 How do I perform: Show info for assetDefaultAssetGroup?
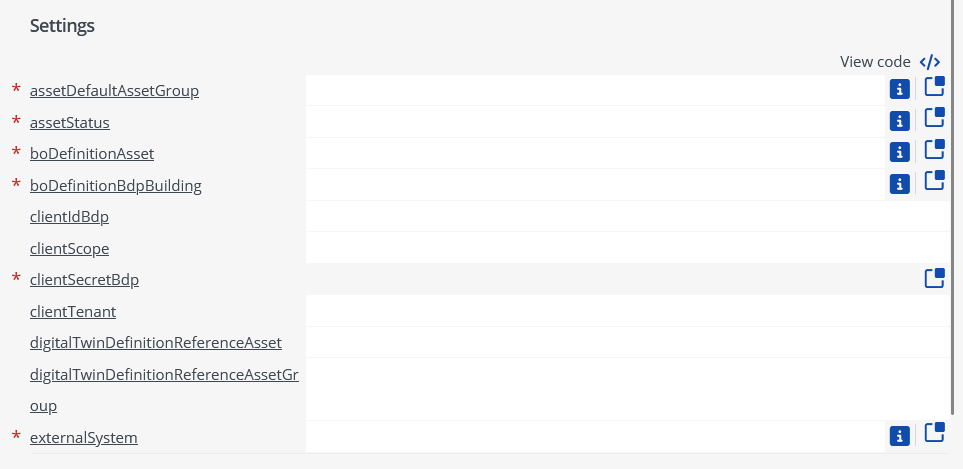tap(900, 90)
